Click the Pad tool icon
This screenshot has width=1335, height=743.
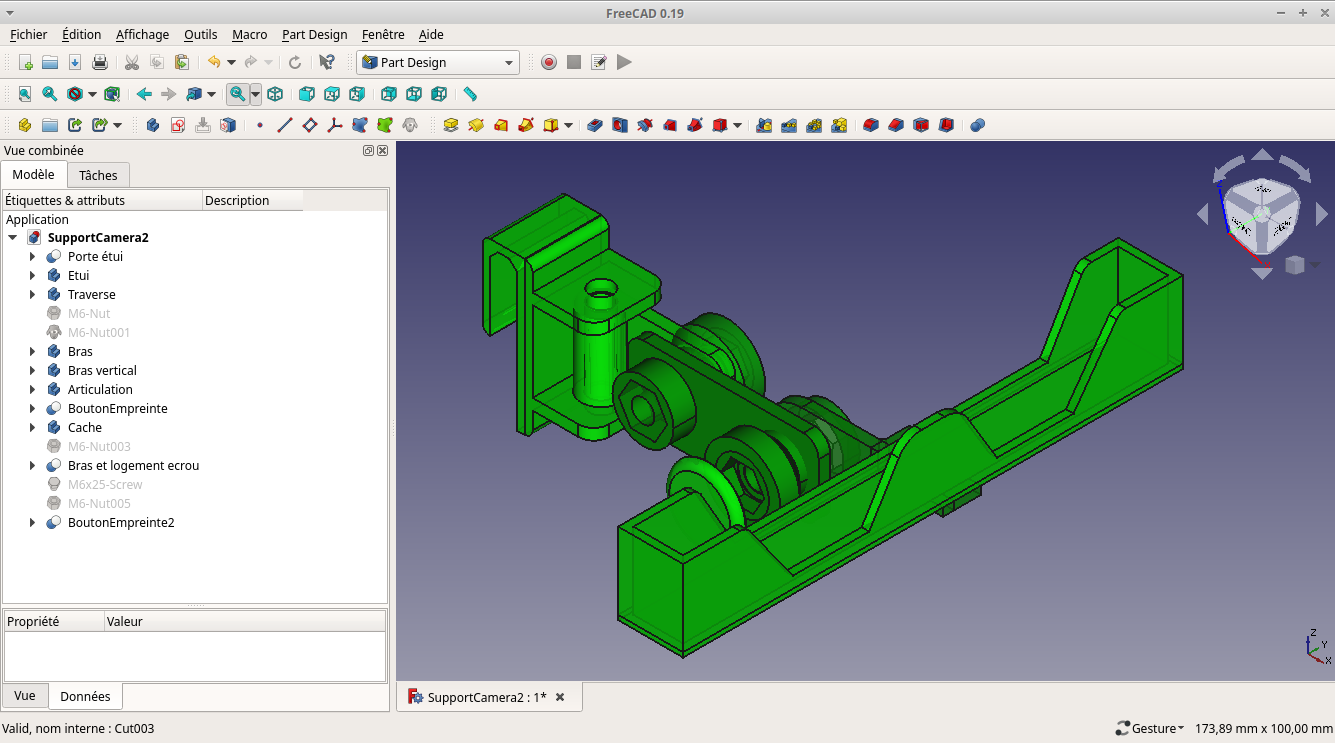(x=451, y=125)
